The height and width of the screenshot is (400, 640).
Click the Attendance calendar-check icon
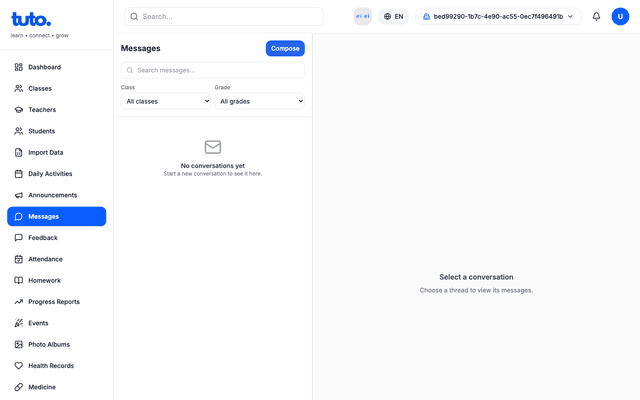tap(18, 259)
